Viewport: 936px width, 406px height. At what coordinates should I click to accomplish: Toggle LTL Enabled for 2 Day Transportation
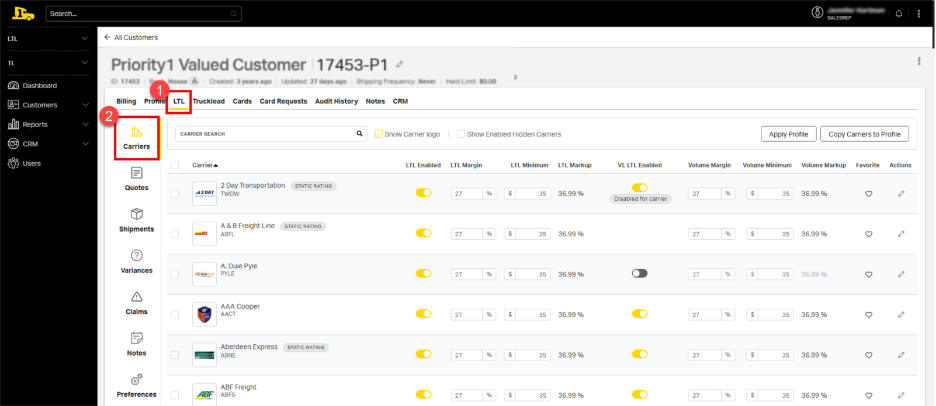point(423,192)
